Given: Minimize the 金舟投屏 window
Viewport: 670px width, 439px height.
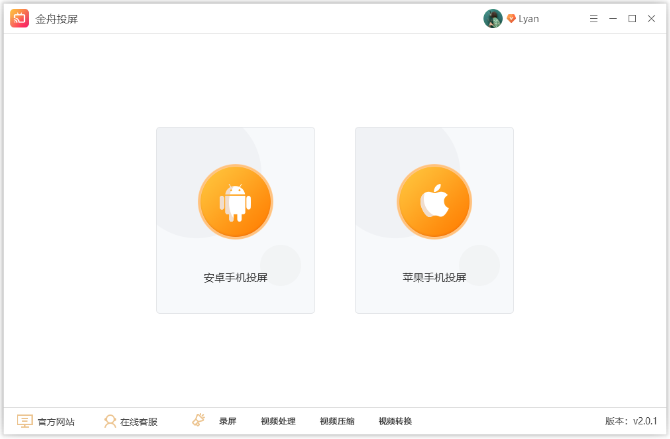Looking at the screenshot, I should pos(613,19).
